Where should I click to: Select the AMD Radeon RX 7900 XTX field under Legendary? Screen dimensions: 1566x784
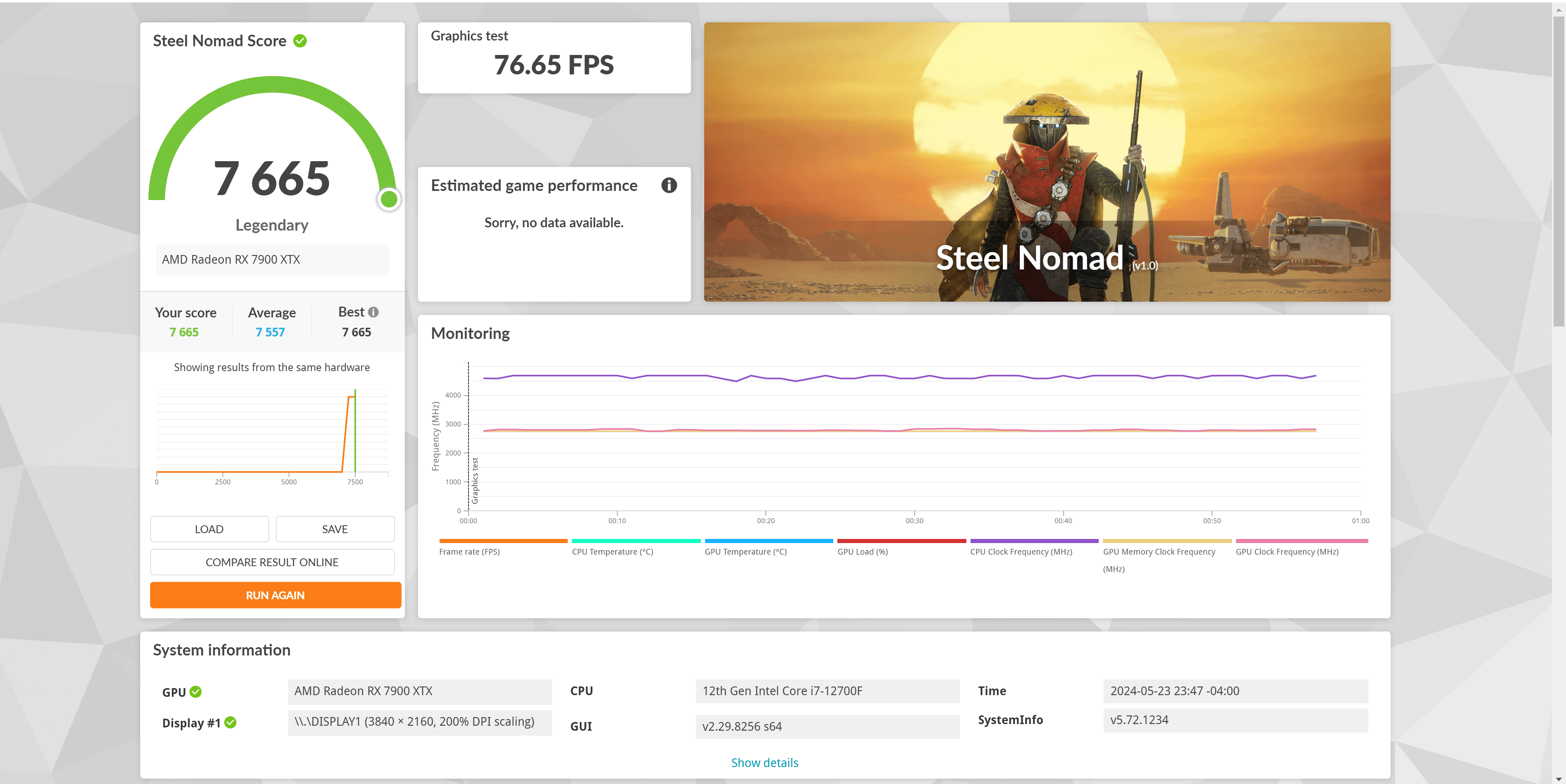(273, 260)
